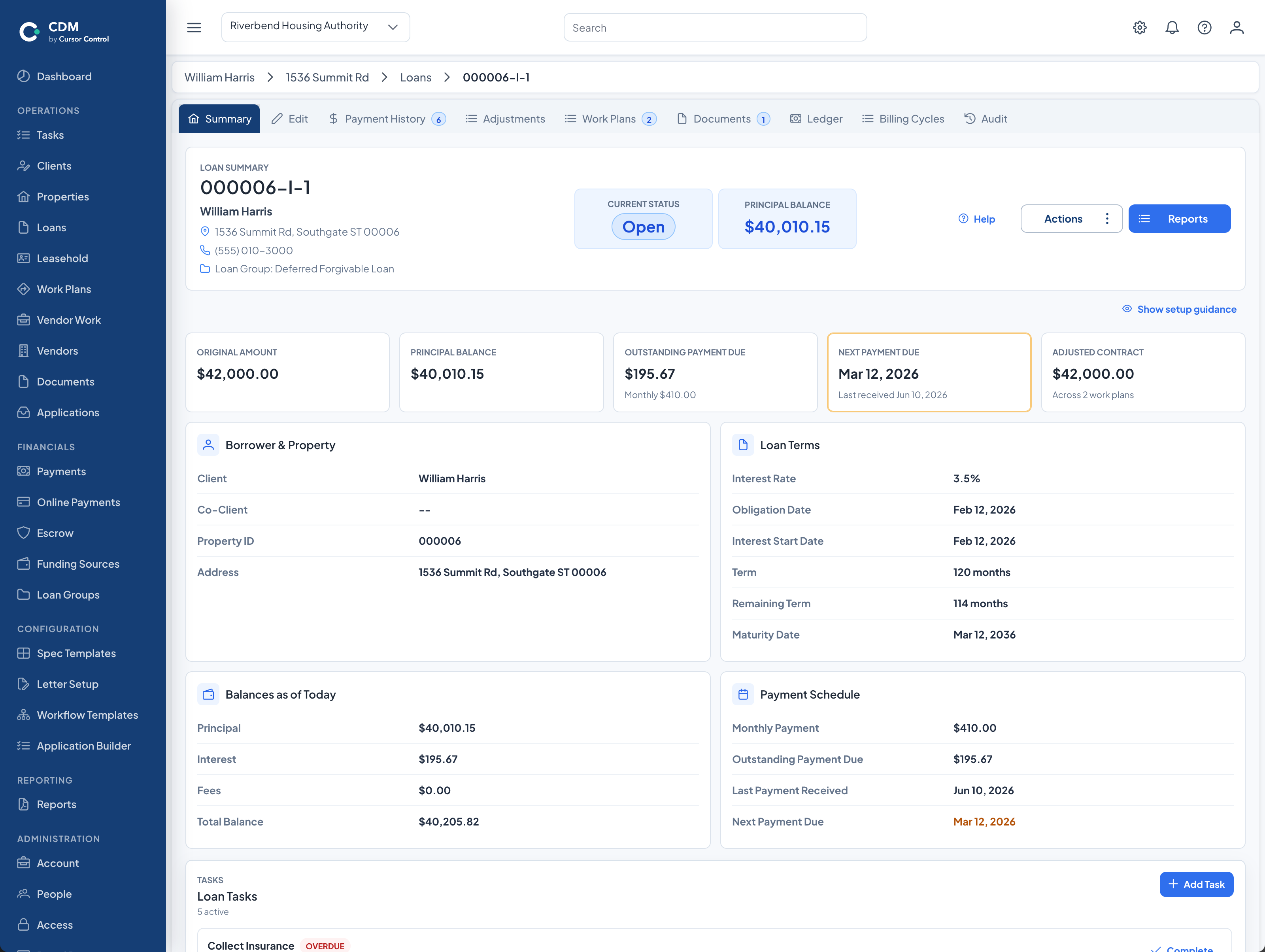Viewport: 1265px width, 952px height.
Task: Click 1536 Summit Rd breadcrumb
Action: tap(327, 77)
